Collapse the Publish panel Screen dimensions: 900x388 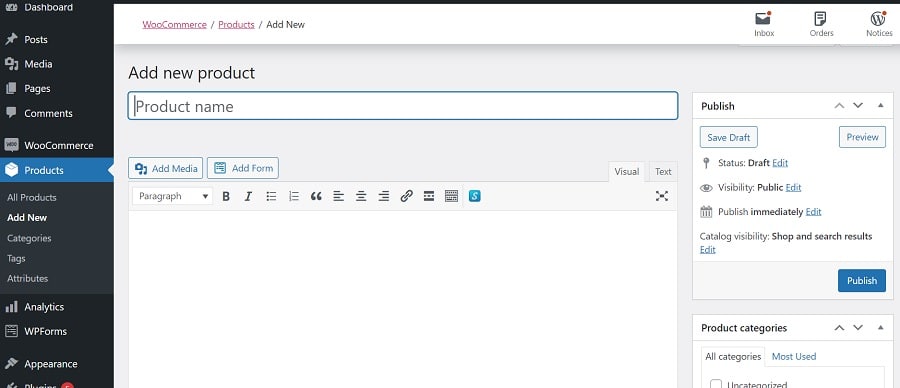point(880,106)
